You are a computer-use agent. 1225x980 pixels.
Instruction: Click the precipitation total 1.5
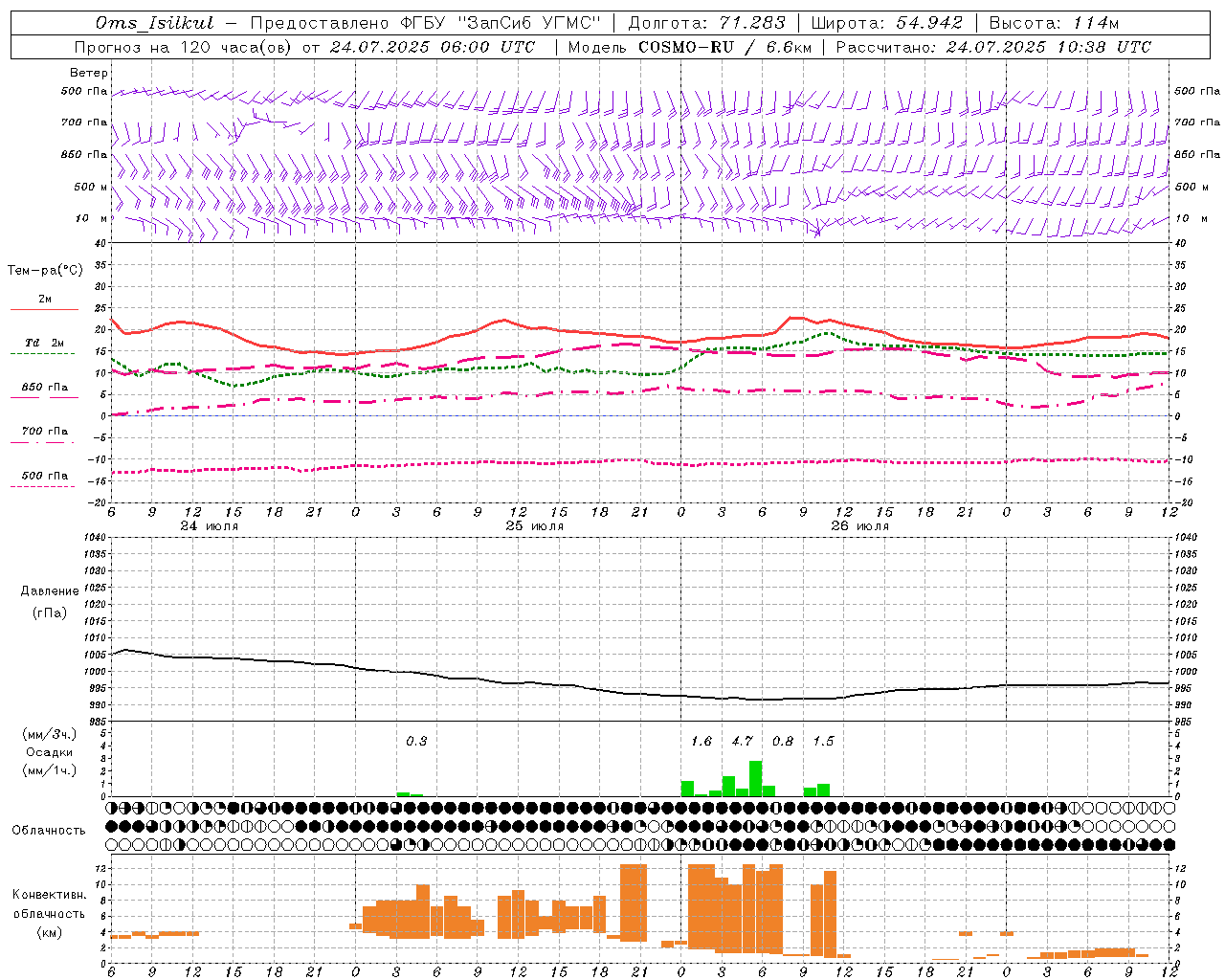tap(823, 741)
